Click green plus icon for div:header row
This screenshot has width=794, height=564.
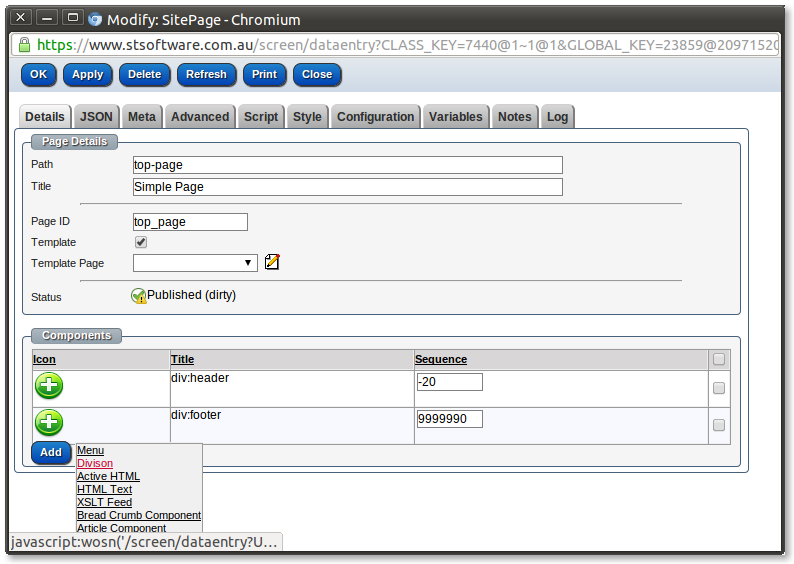tap(49, 386)
